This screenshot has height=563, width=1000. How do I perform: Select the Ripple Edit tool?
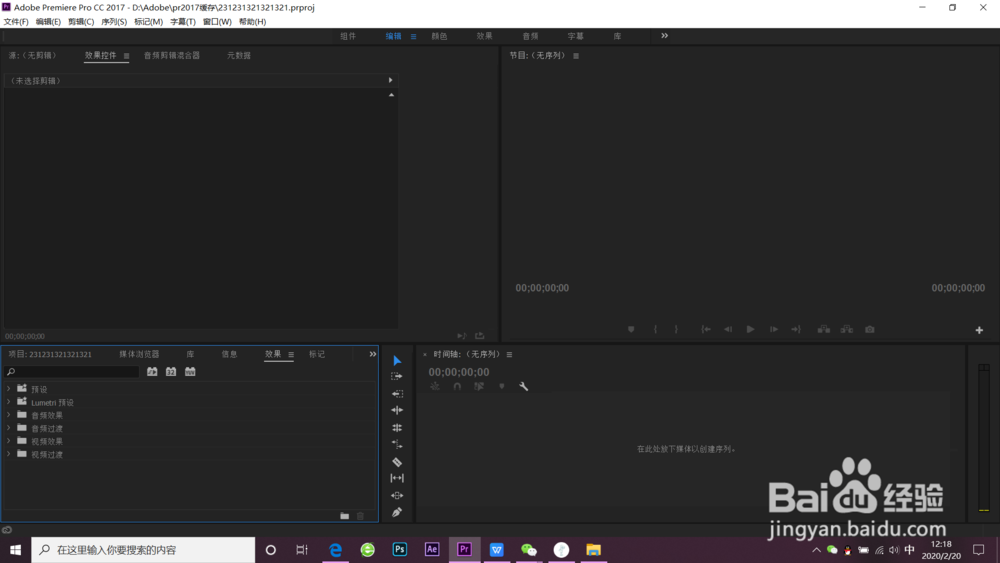tap(397, 410)
